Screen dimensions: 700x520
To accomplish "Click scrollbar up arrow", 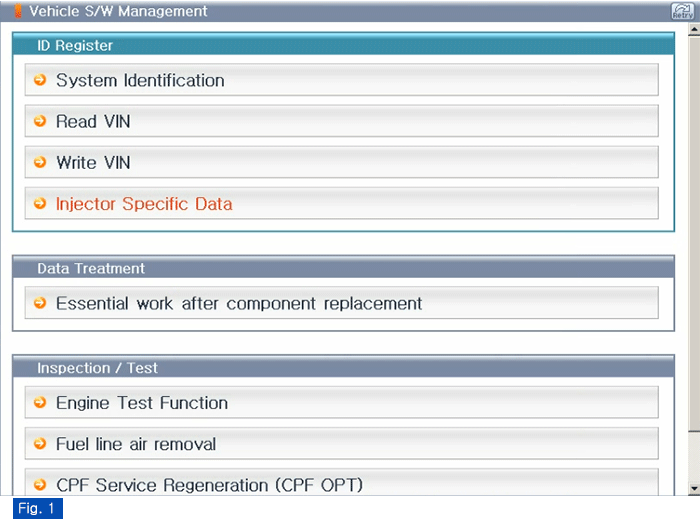I will point(694,30).
